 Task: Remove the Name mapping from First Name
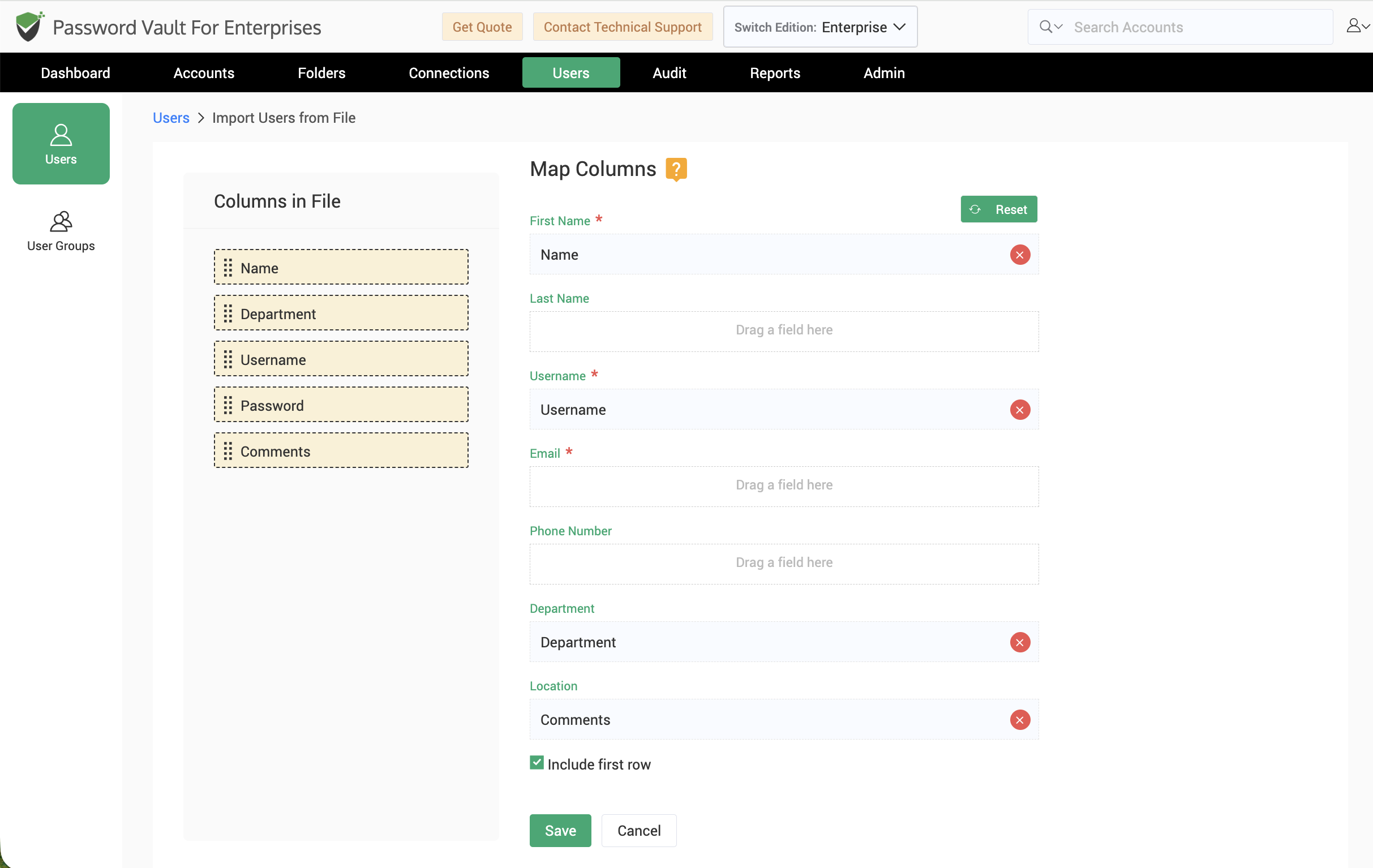[x=1019, y=255]
